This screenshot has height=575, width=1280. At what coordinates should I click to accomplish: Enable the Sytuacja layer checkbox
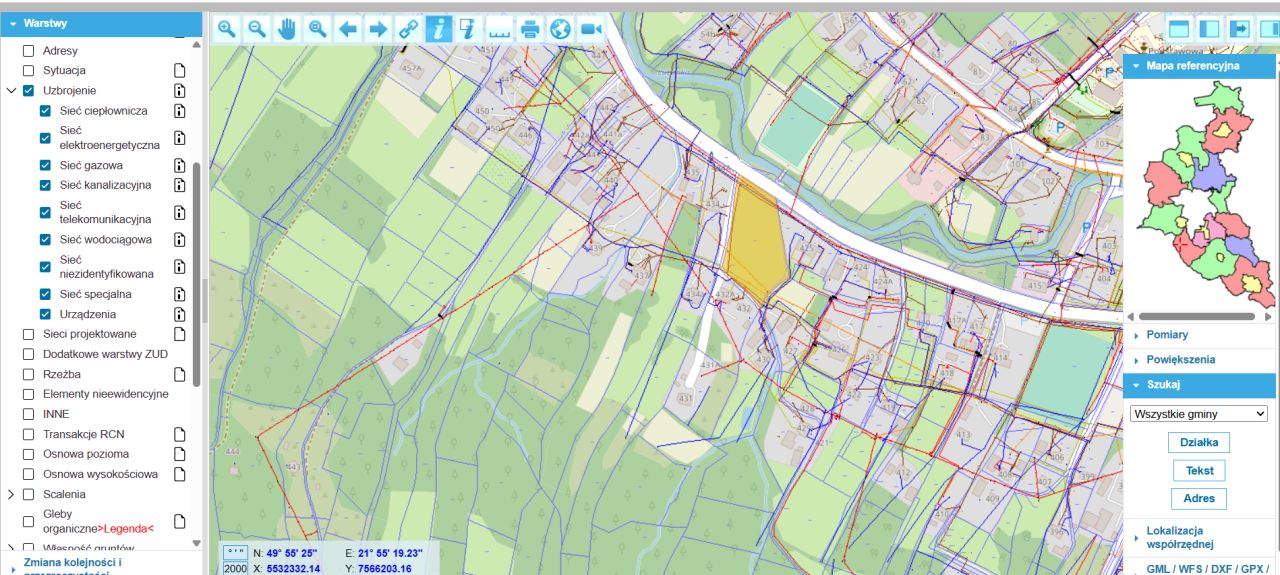point(29,71)
